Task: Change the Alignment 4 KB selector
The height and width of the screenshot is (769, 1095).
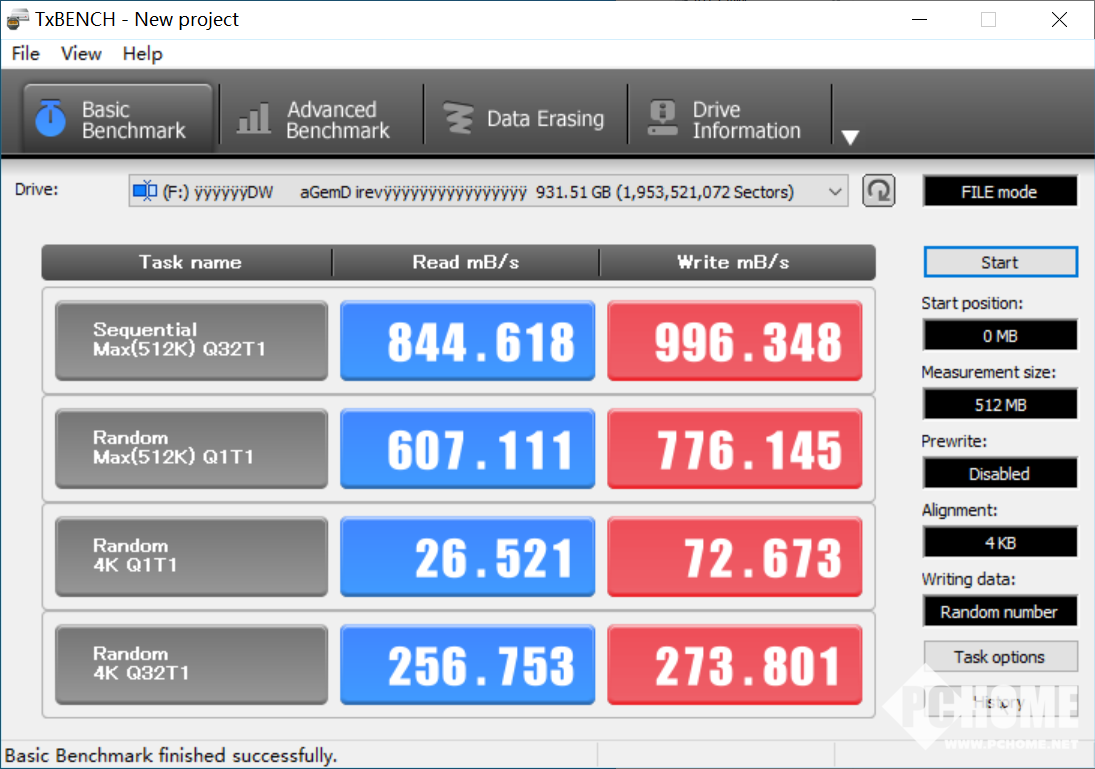Action: [x=999, y=543]
